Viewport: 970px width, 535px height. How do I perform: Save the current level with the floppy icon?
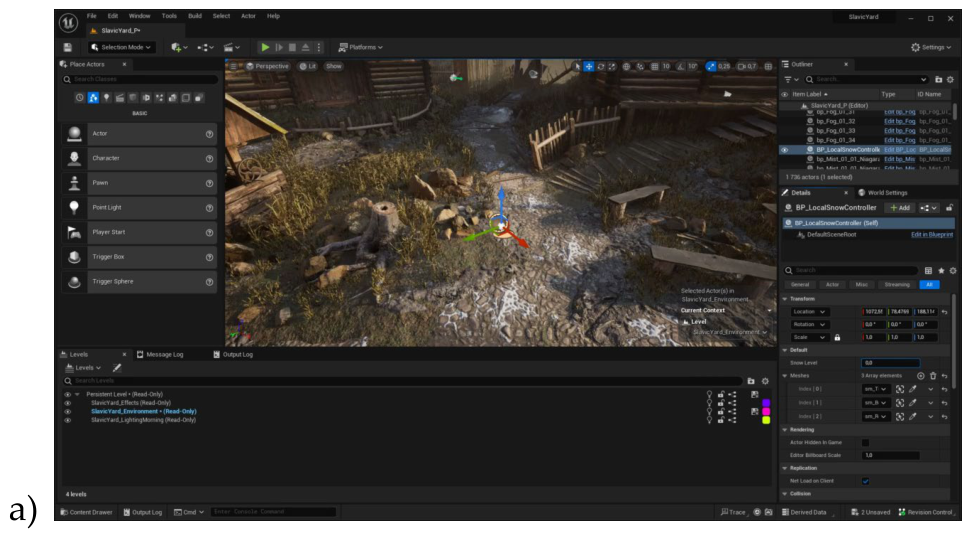[68, 47]
